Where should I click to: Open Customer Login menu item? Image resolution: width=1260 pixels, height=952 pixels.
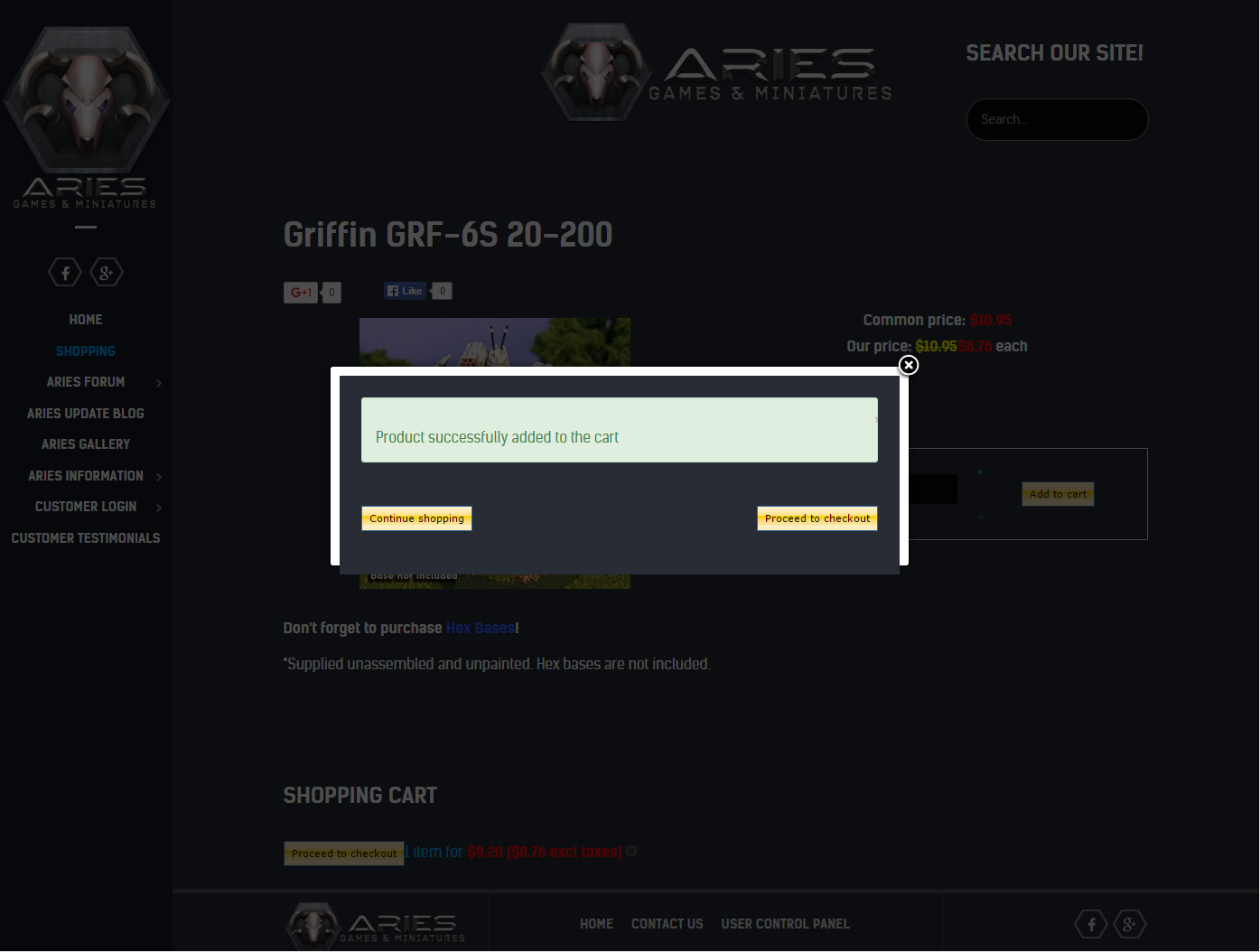[86, 507]
